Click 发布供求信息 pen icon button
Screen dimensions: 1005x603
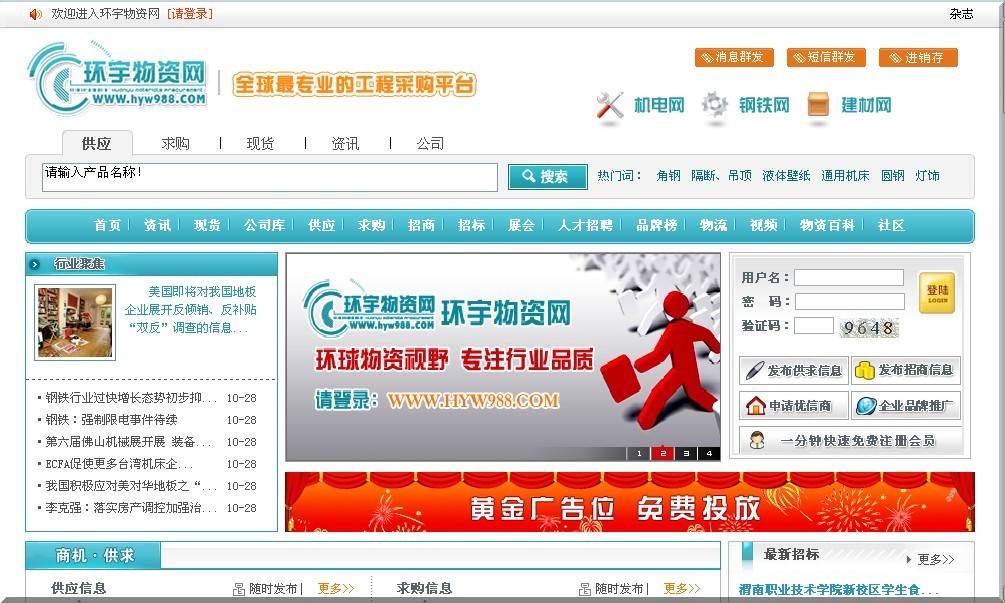click(793, 370)
